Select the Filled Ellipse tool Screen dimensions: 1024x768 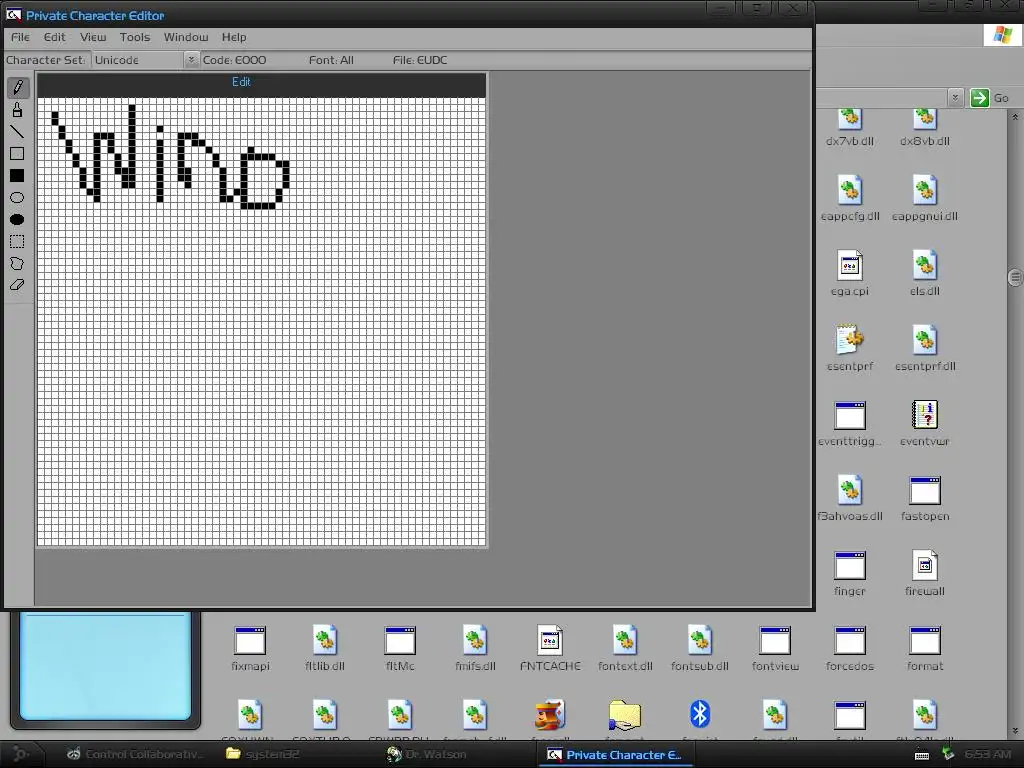click(x=18, y=219)
